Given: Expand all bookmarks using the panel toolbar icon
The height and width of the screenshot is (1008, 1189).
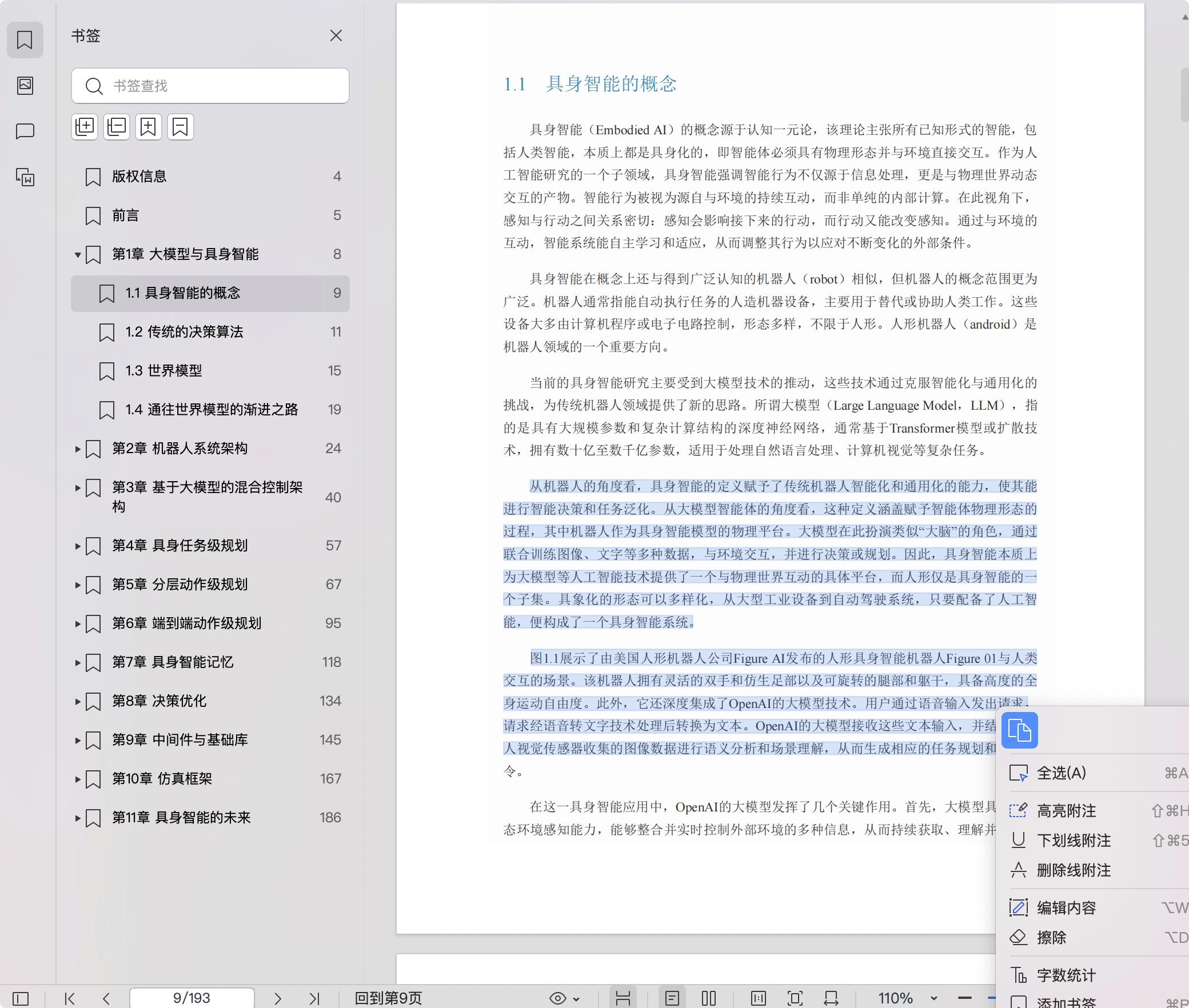Looking at the screenshot, I should point(85,127).
